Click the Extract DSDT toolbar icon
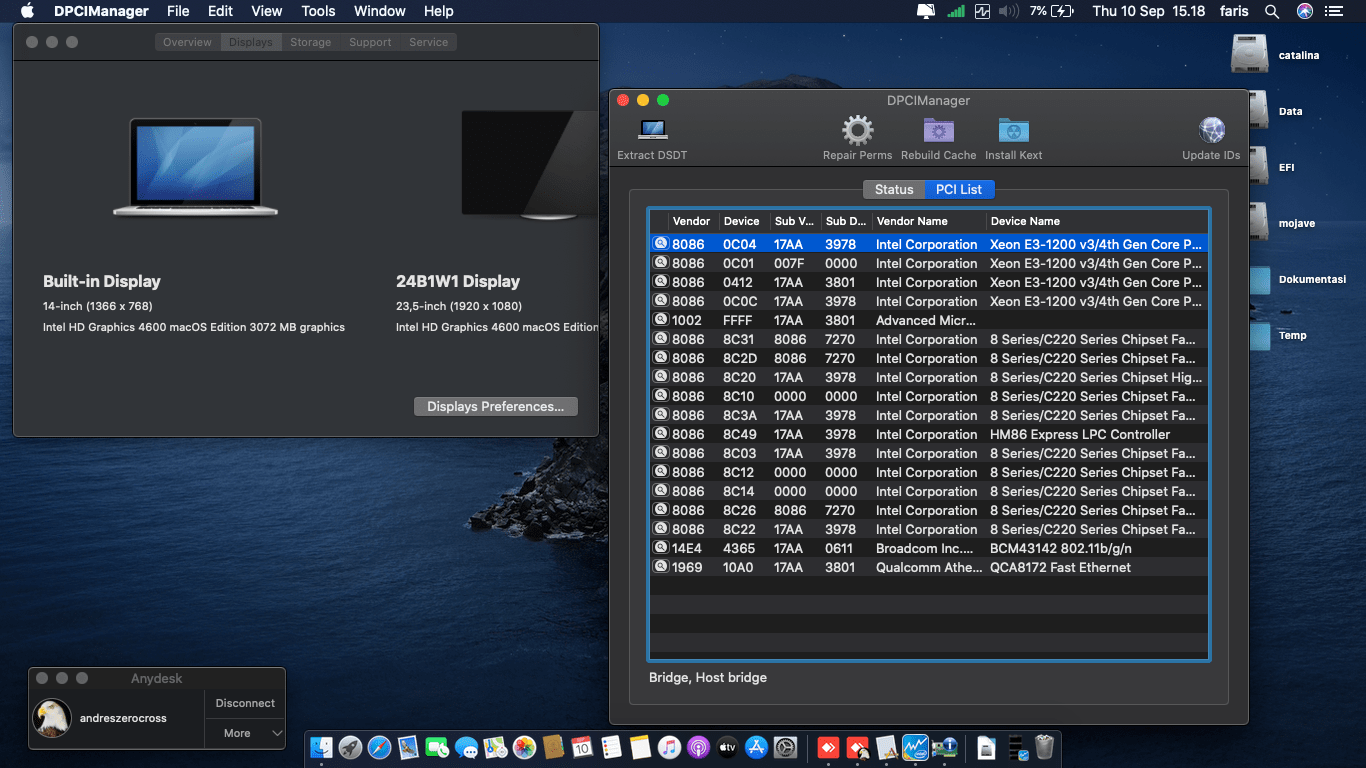This screenshot has height=768, width=1366. [653, 130]
